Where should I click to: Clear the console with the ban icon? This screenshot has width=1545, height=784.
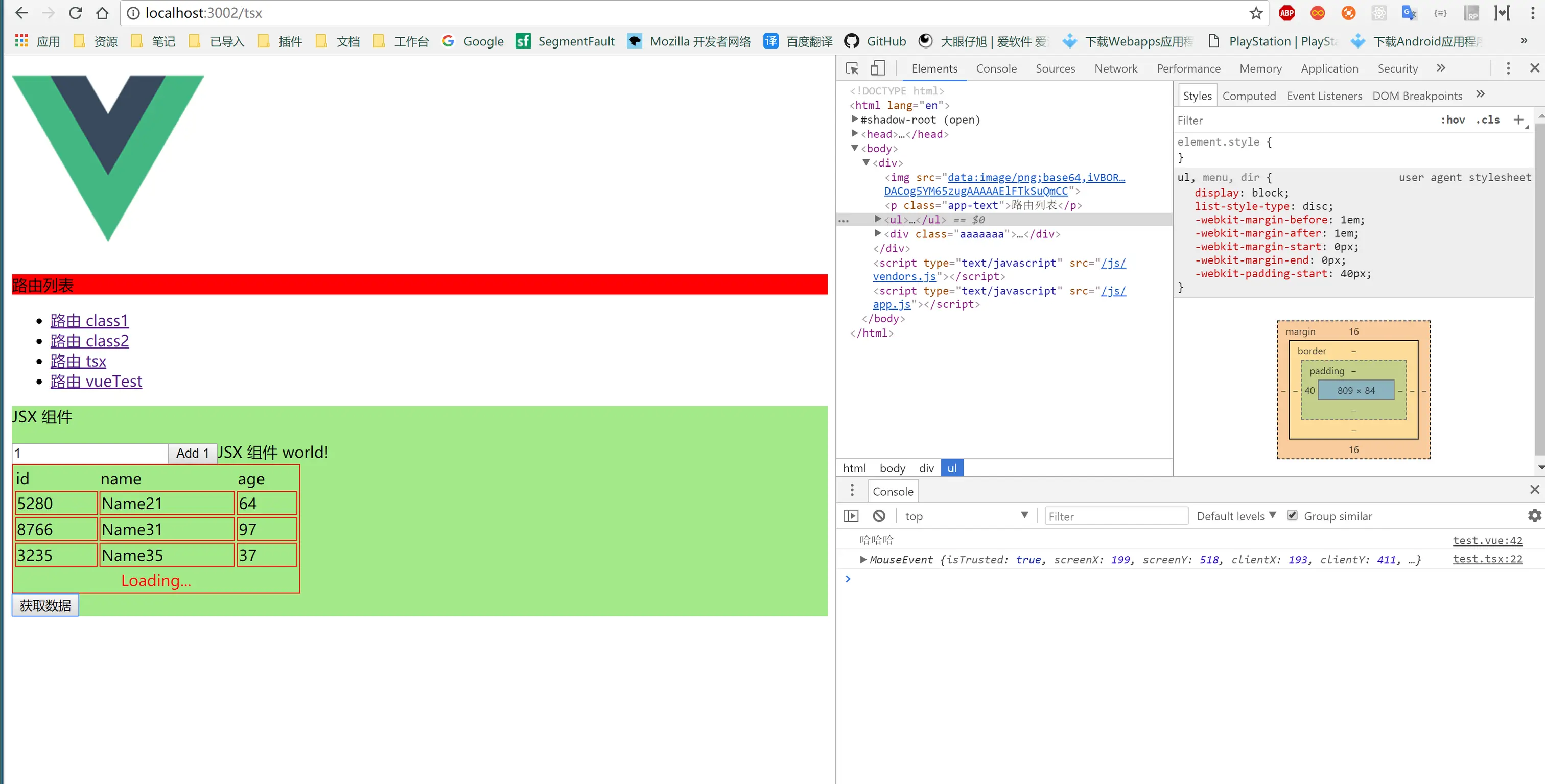[x=879, y=516]
